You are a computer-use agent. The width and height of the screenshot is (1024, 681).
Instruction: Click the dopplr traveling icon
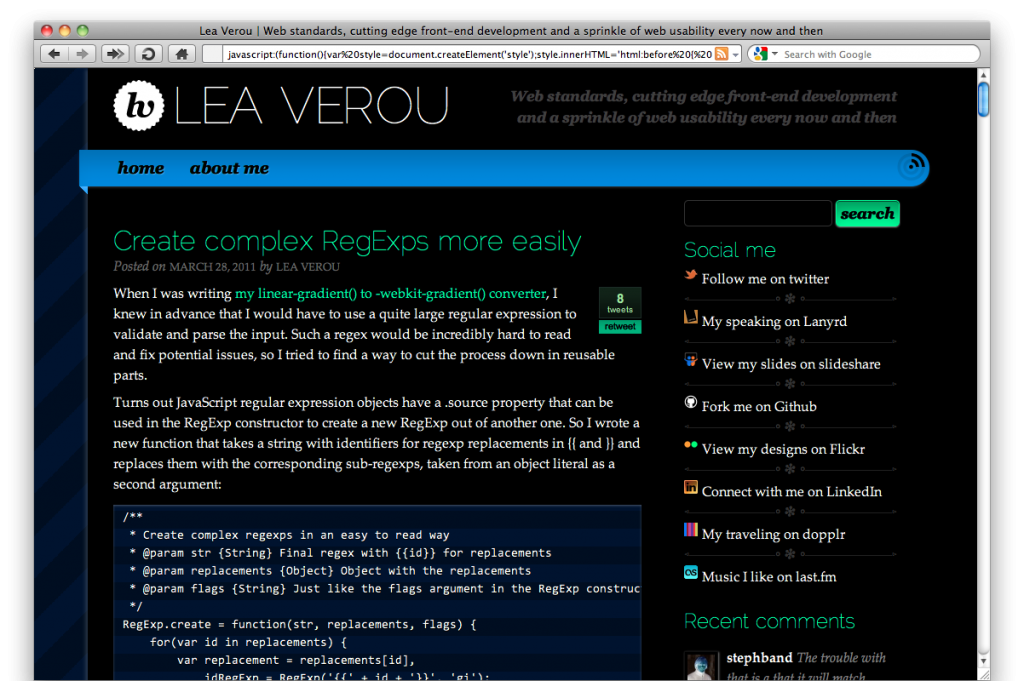click(690, 531)
